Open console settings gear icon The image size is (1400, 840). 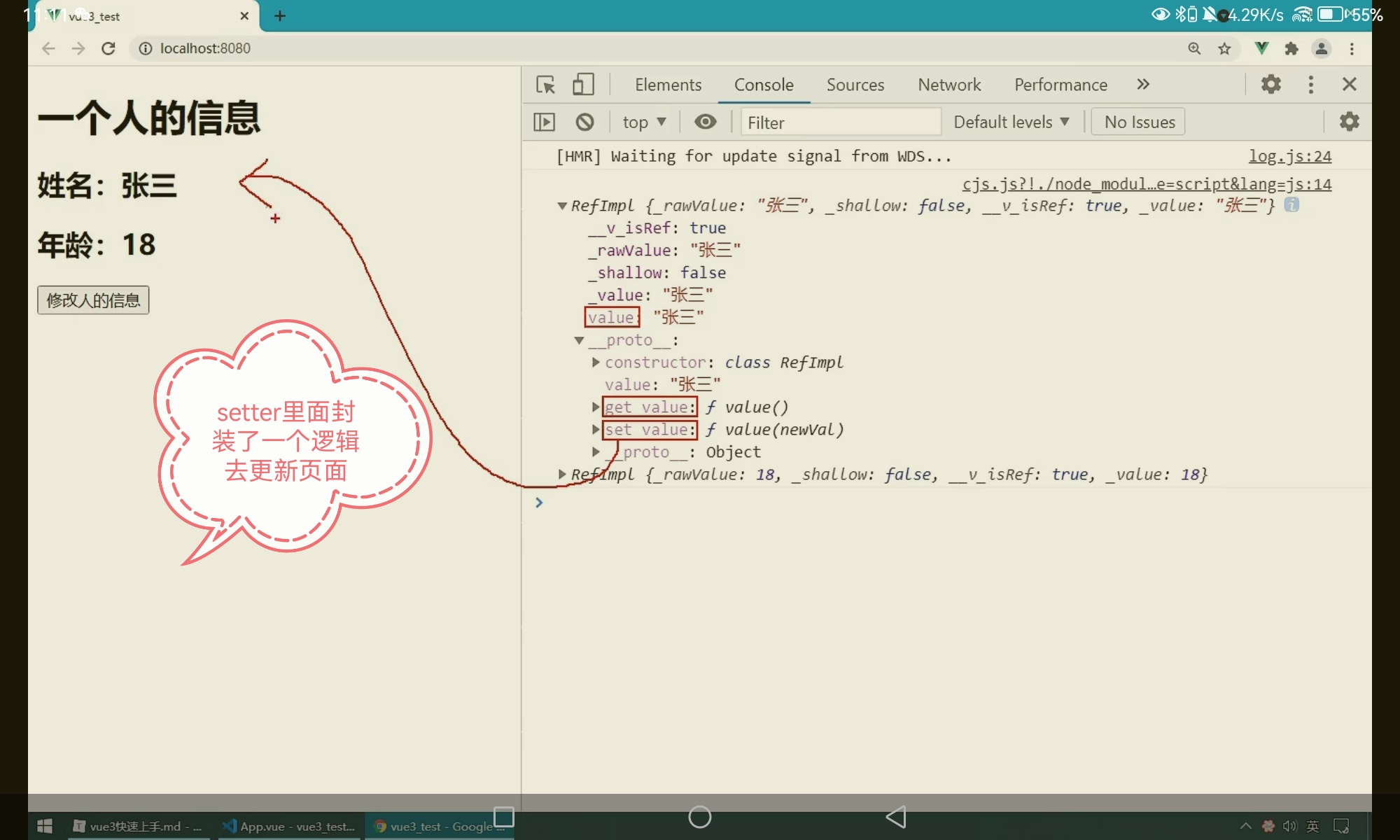tap(1349, 122)
